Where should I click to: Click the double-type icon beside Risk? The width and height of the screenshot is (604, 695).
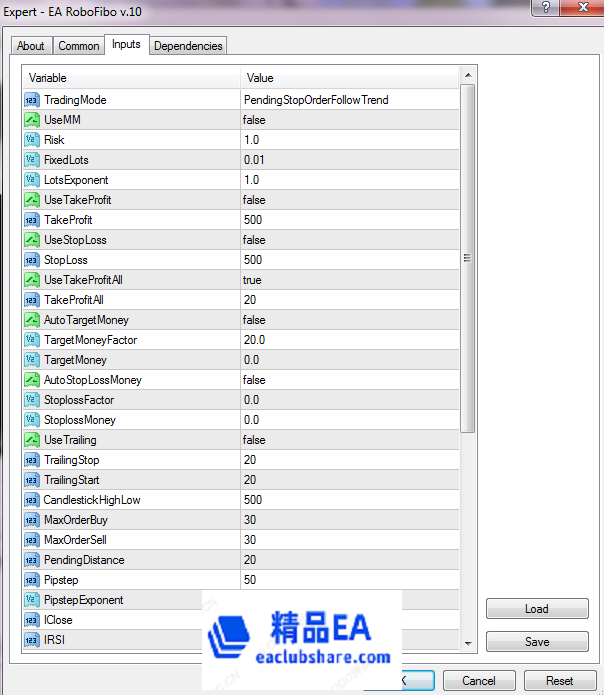(x=31, y=140)
